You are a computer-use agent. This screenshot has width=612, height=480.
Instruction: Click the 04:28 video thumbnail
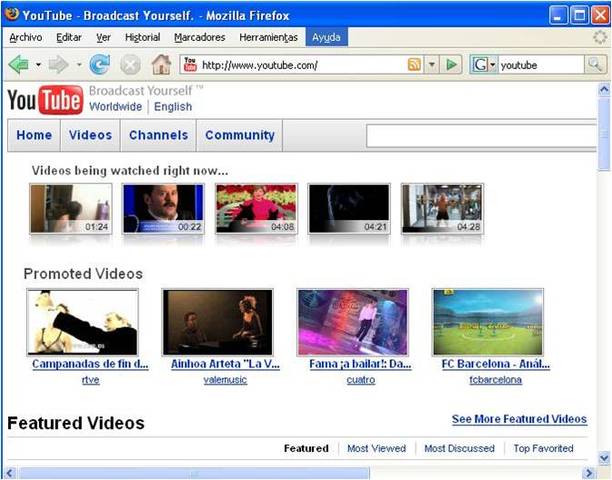click(x=443, y=209)
